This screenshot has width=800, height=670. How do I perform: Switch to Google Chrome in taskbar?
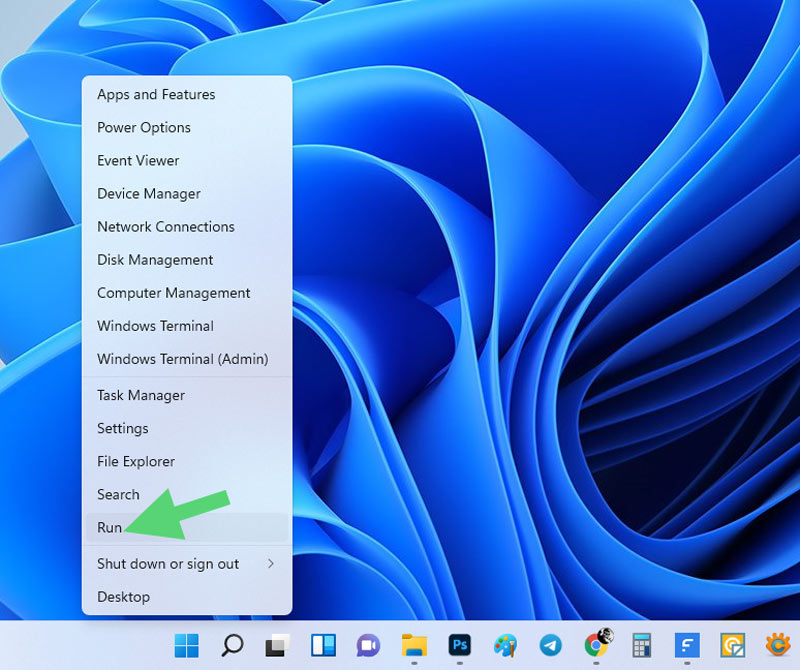pyautogui.click(x=596, y=645)
